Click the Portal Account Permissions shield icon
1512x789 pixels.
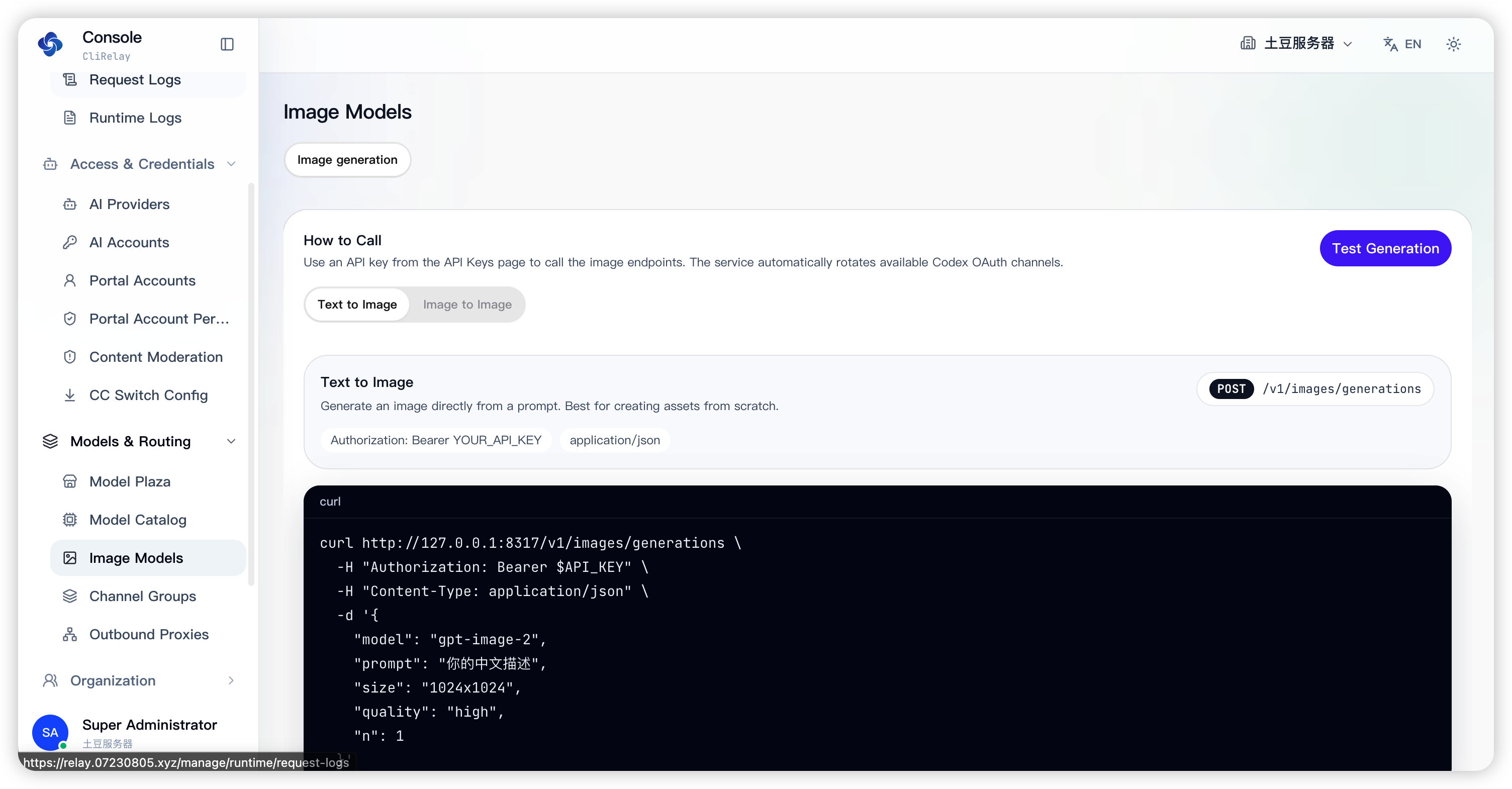(x=70, y=319)
